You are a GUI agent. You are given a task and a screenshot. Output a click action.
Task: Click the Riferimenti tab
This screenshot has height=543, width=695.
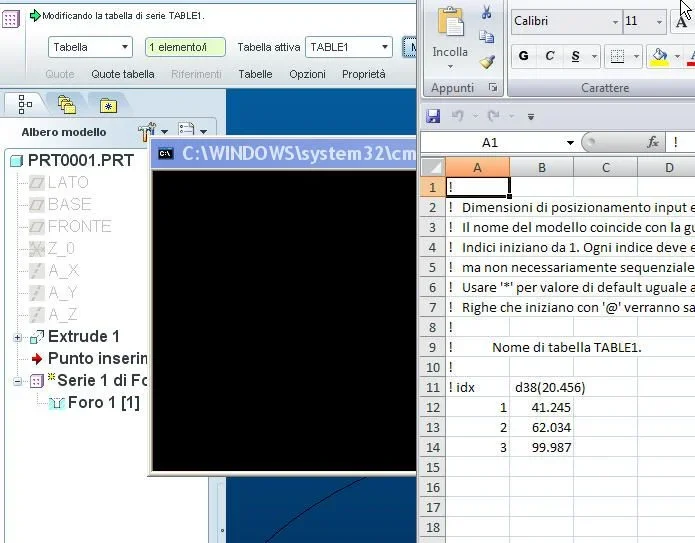(196, 74)
